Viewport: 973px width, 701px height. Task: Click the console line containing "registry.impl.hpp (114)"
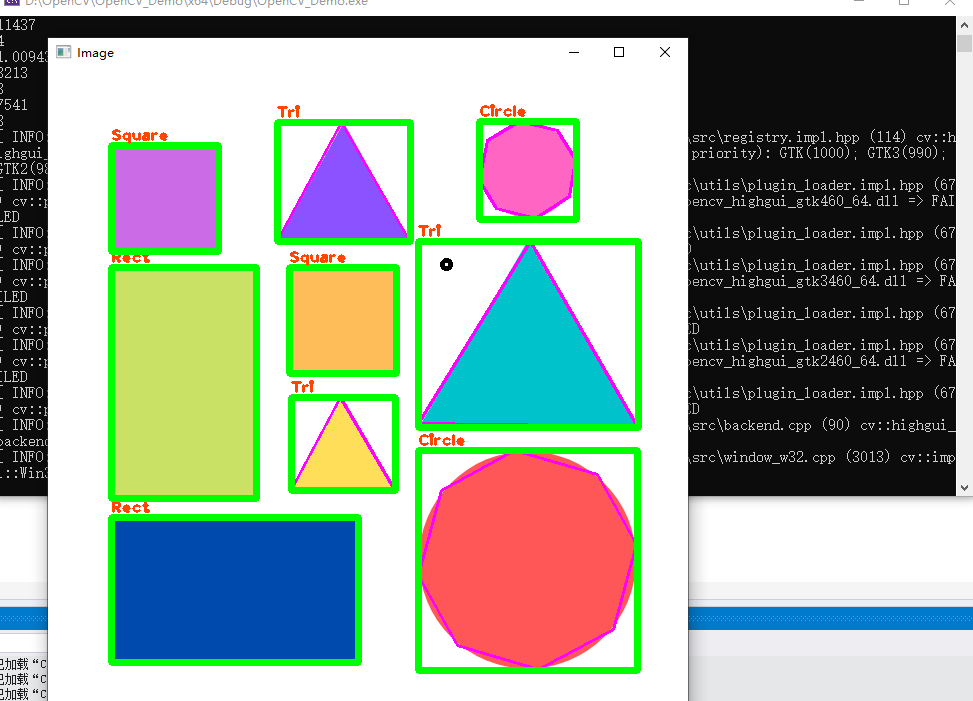click(823, 137)
